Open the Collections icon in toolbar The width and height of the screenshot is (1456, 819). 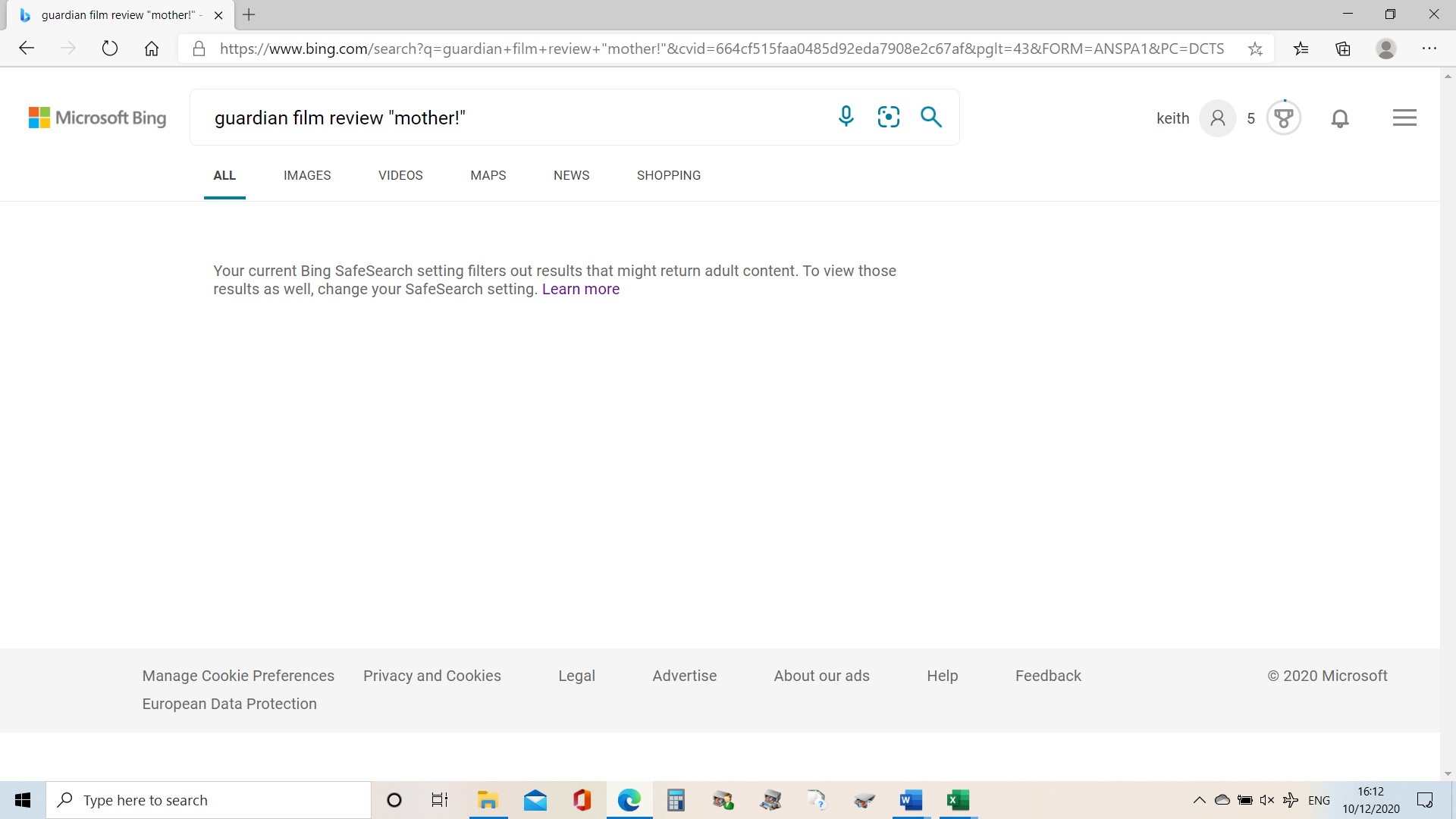[x=1343, y=49]
